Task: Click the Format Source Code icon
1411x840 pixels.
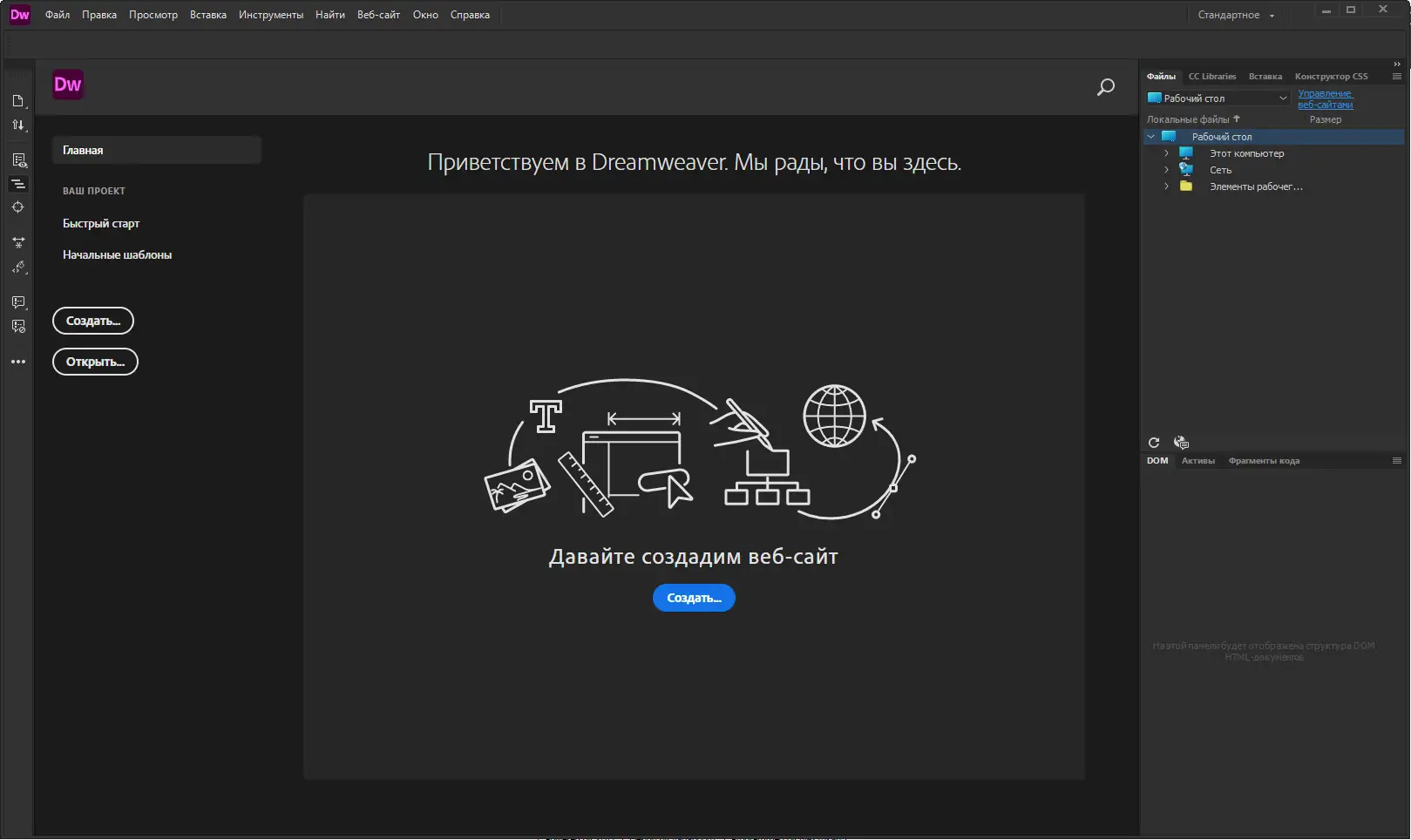Action: [x=17, y=268]
